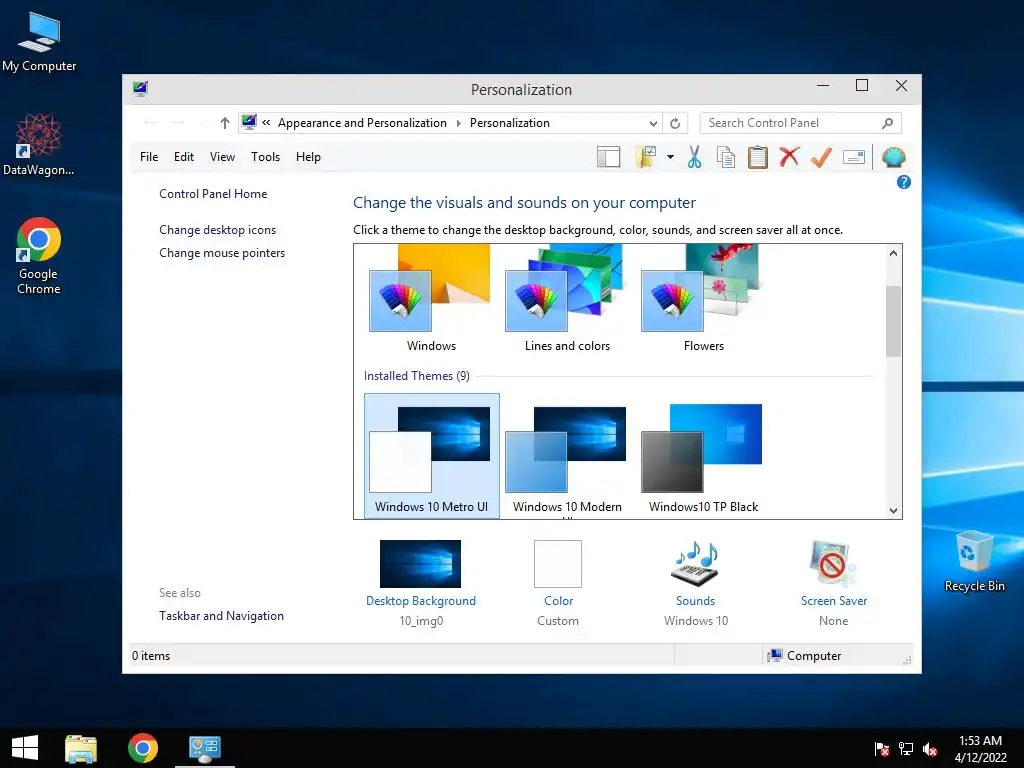Open the blue Help question mark icon
1024x768 pixels.
coord(904,182)
